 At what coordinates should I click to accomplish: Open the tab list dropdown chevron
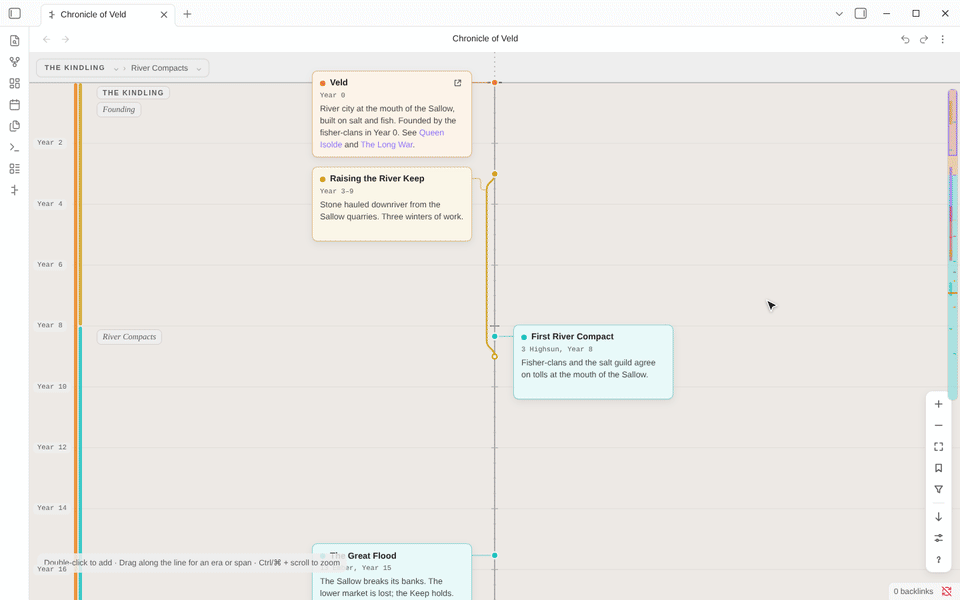[x=839, y=13]
